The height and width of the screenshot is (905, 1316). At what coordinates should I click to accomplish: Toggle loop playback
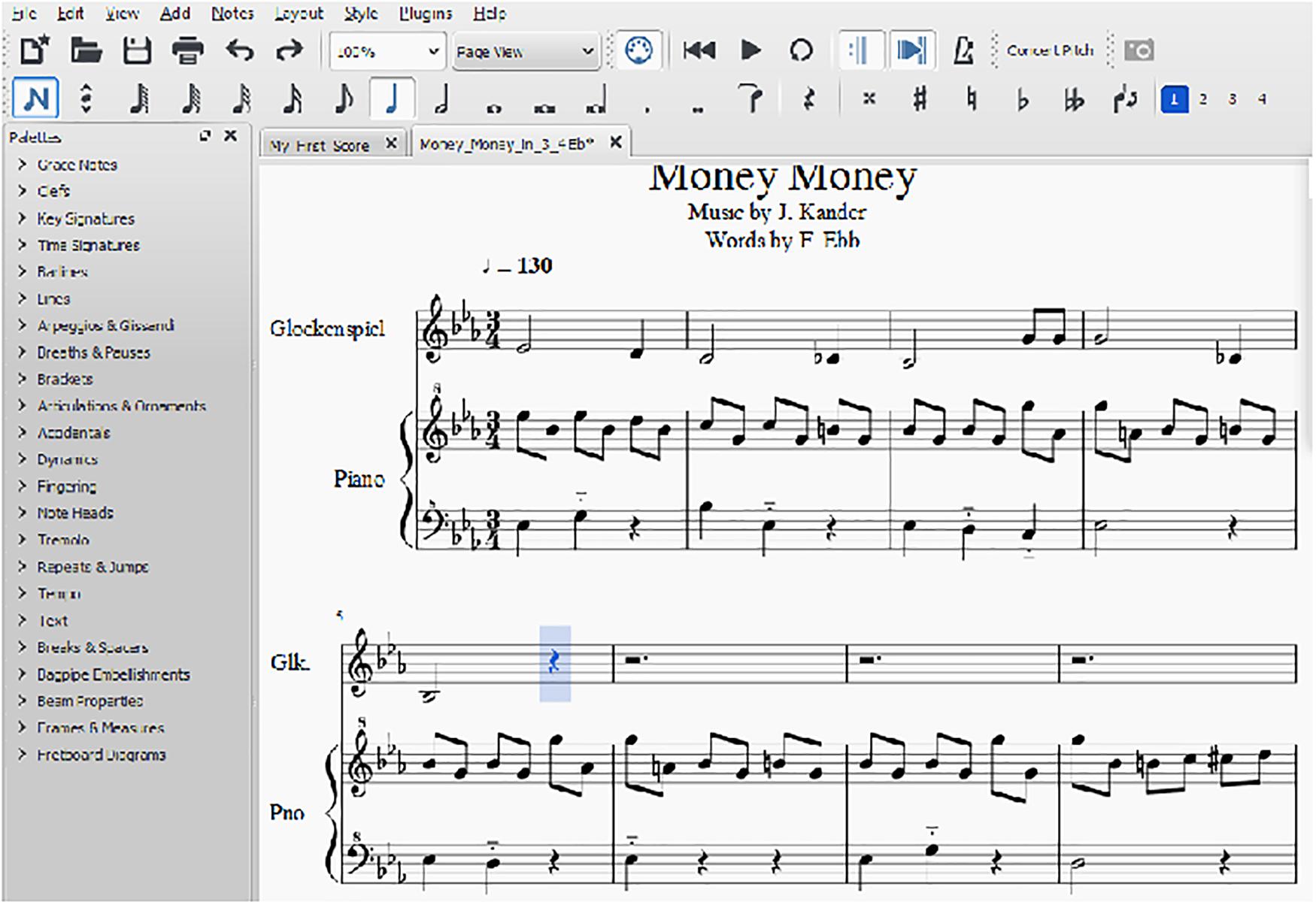point(801,50)
